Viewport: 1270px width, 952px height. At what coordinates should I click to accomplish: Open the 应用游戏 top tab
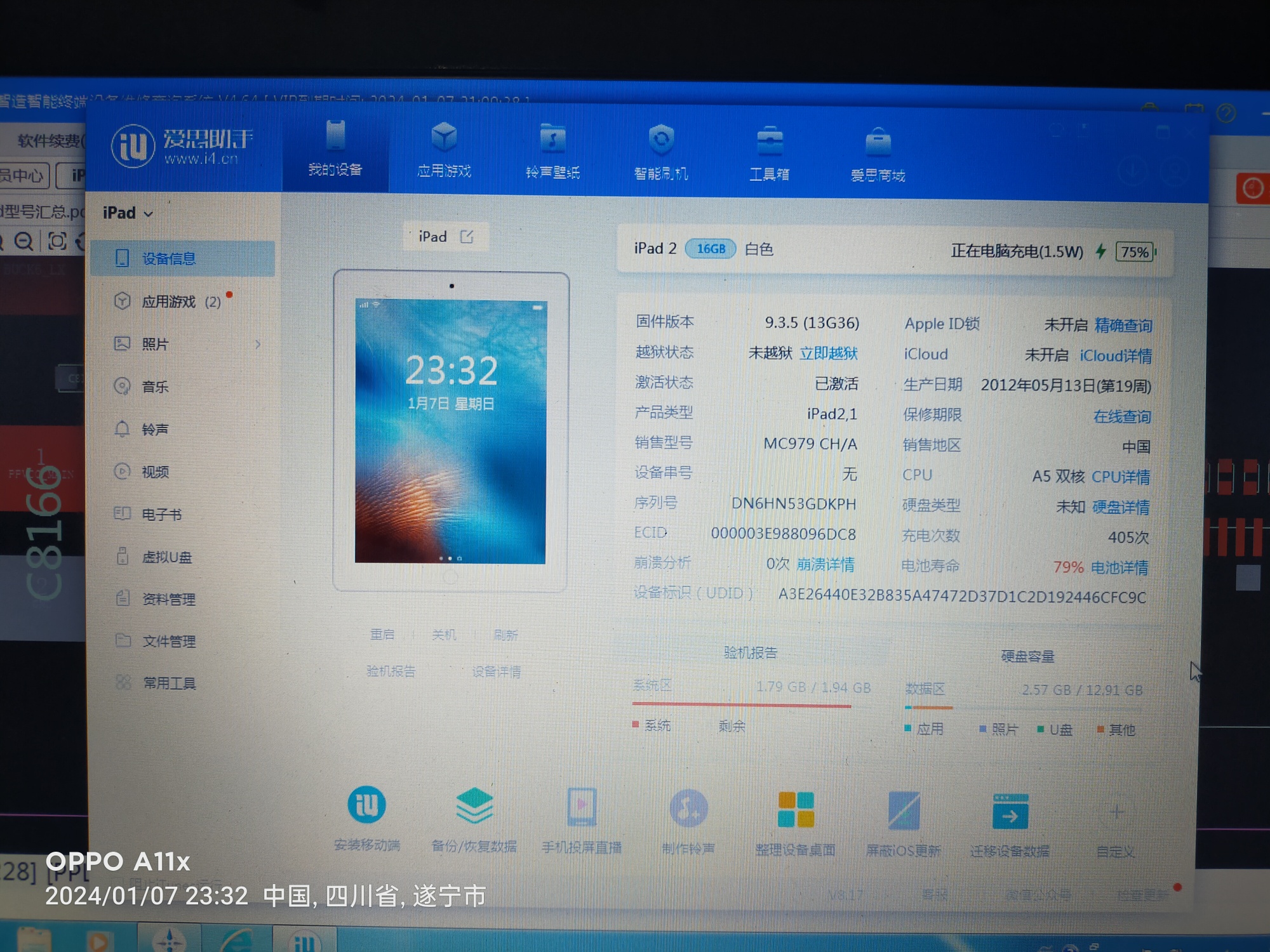444,150
